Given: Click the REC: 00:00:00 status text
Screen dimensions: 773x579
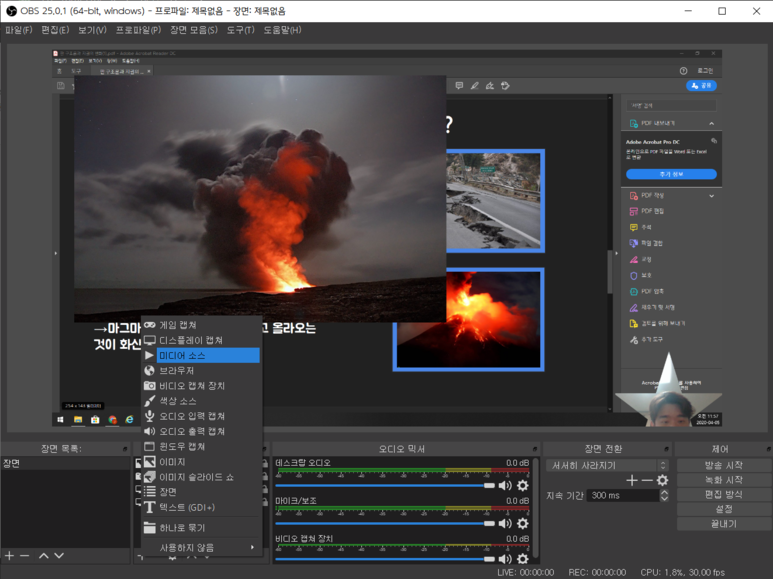Looking at the screenshot, I should click(x=597, y=573).
